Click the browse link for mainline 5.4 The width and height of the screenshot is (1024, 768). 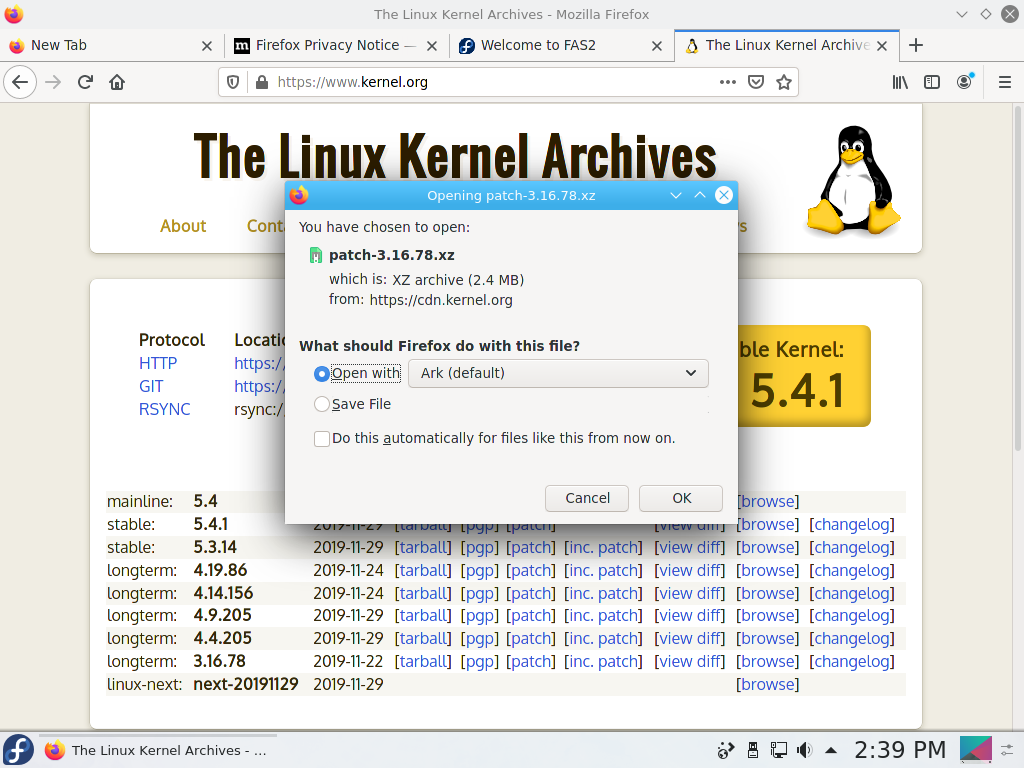pyautogui.click(x=767, y=502)
